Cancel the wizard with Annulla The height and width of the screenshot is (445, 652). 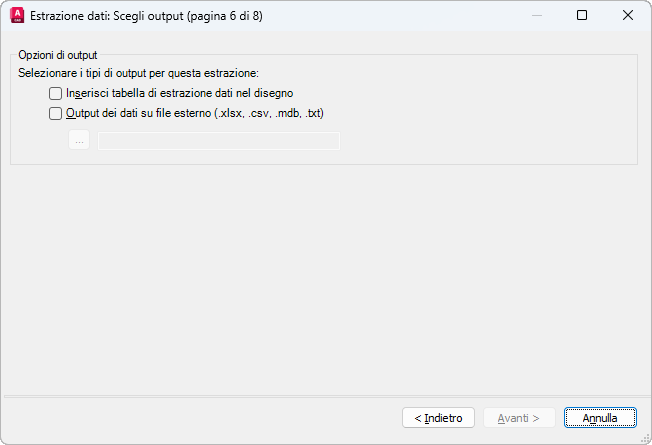600,418
